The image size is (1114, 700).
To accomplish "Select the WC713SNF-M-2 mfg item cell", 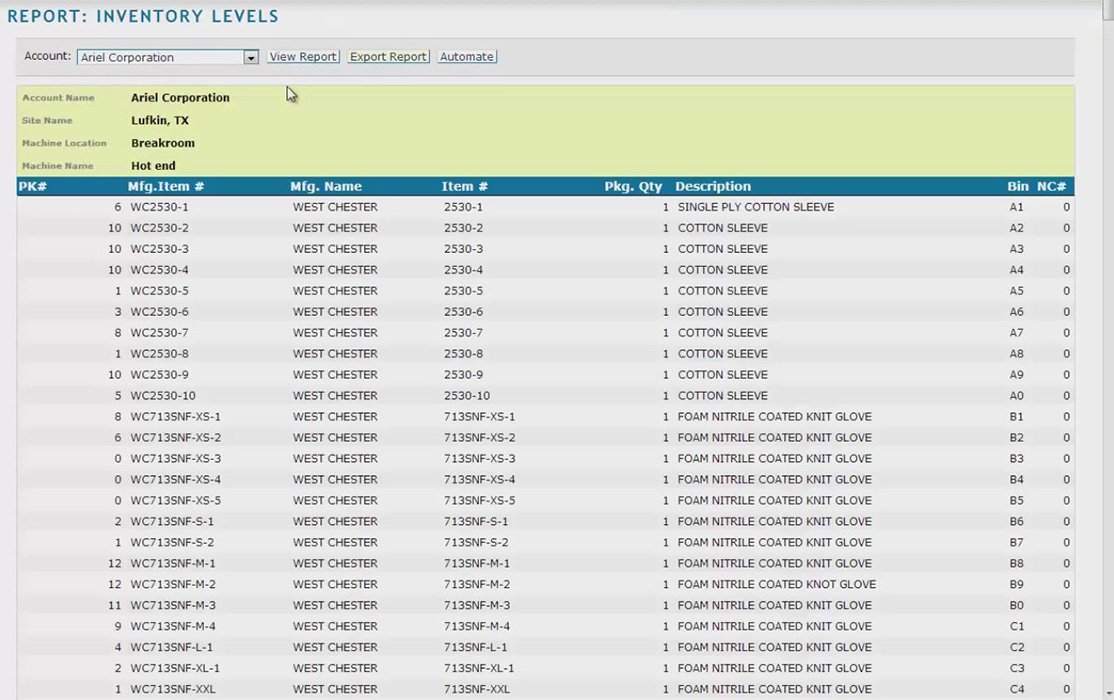I will (x=173, y=584).
